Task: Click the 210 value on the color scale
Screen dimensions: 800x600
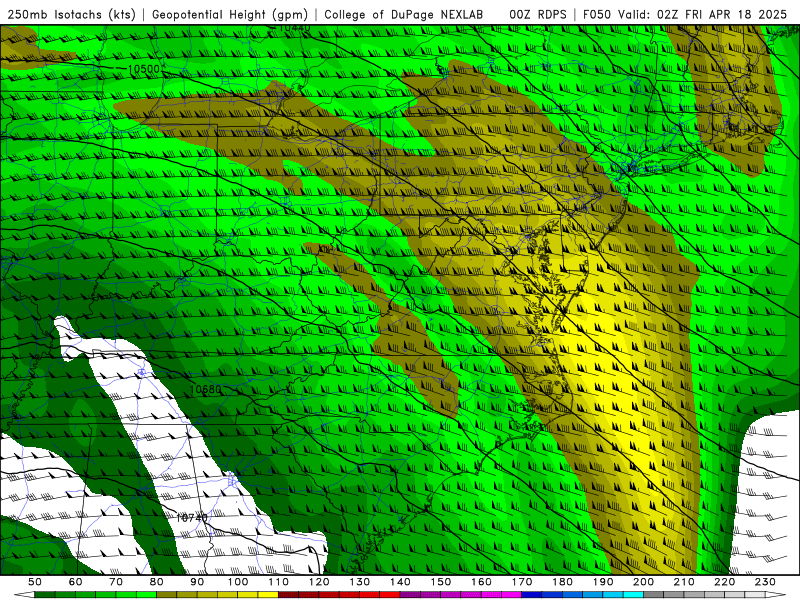Action: click(684, 582)
